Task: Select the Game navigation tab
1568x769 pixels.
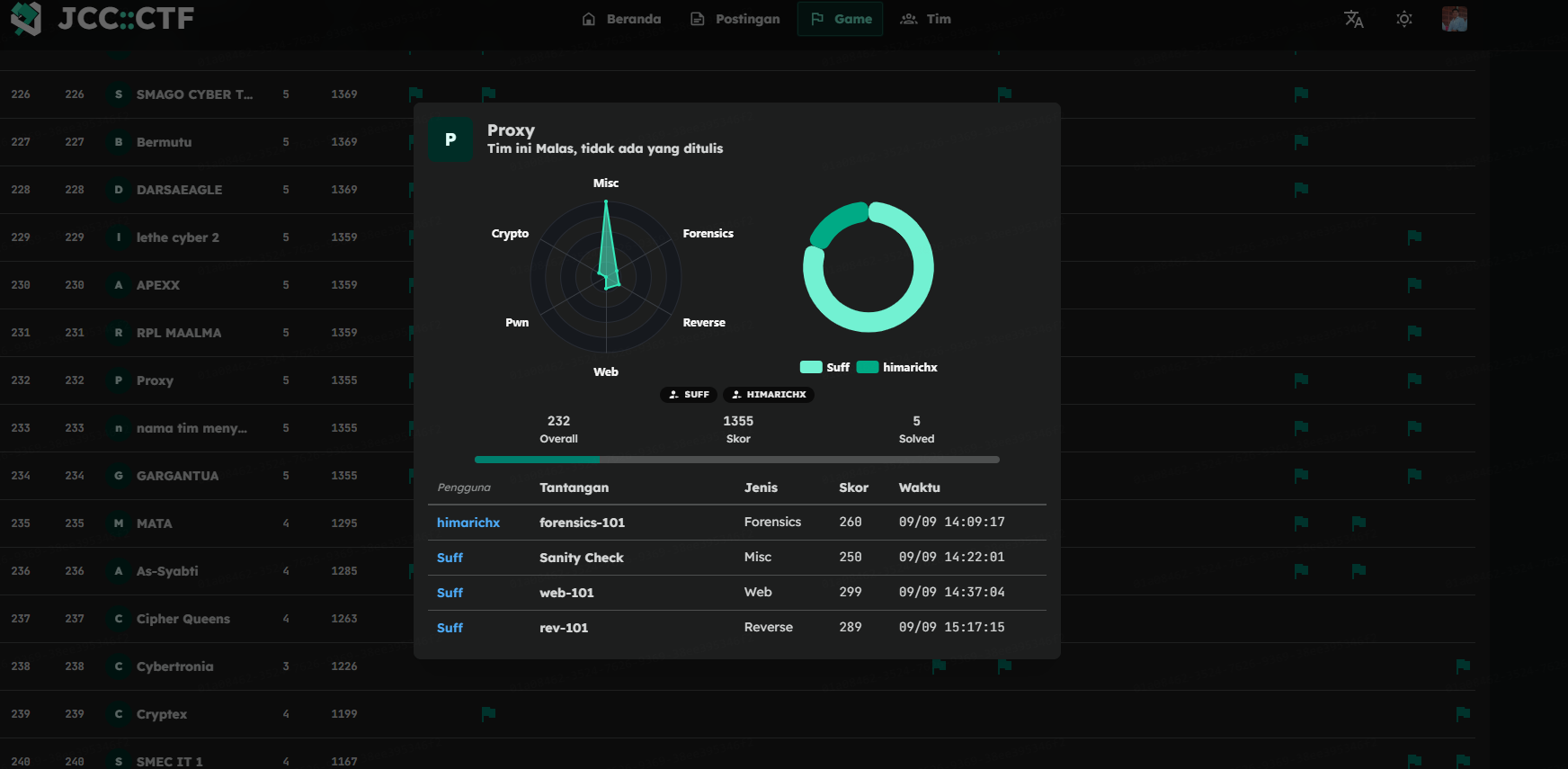Action: [x=841, y=19]
